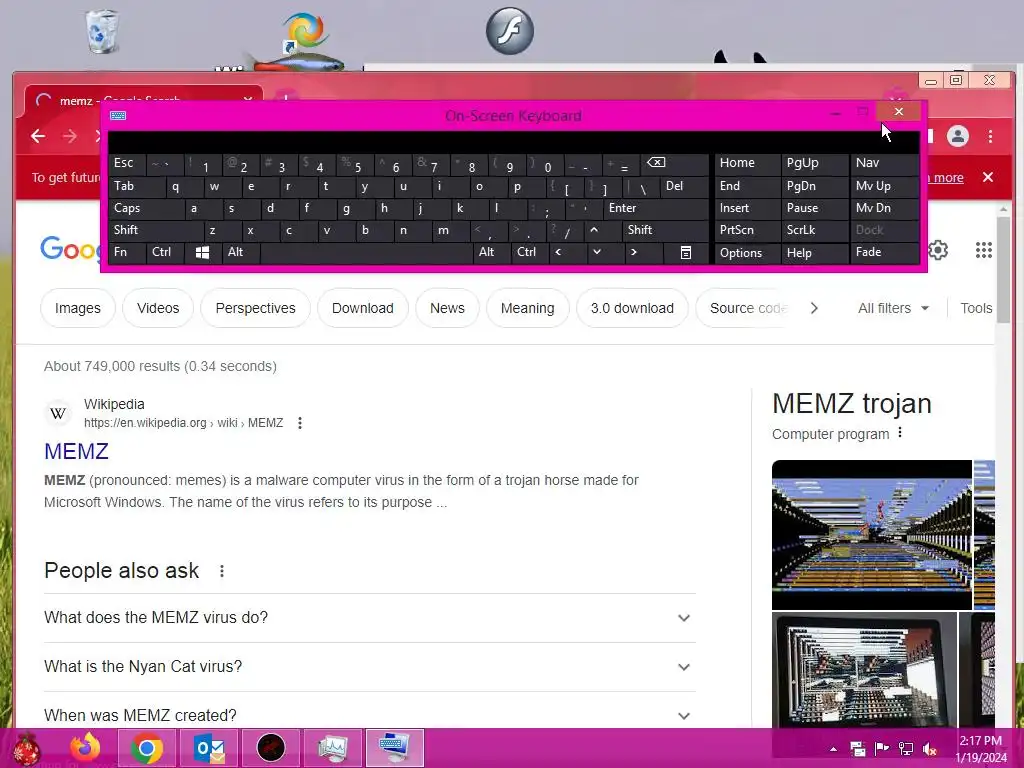Click the space bar key
1024x768 pixels.
(x=366, y=252)
